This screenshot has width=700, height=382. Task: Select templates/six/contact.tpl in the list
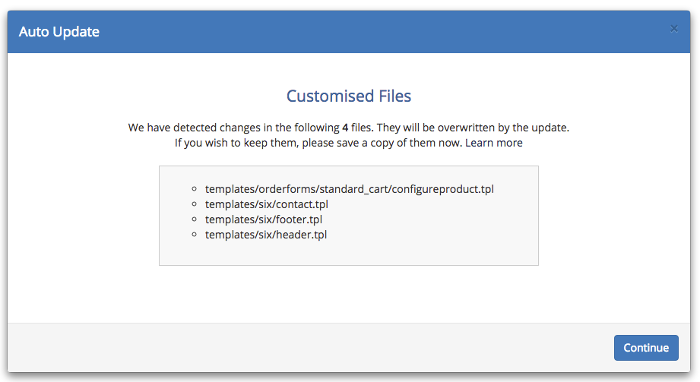click(x=267, y=204)
